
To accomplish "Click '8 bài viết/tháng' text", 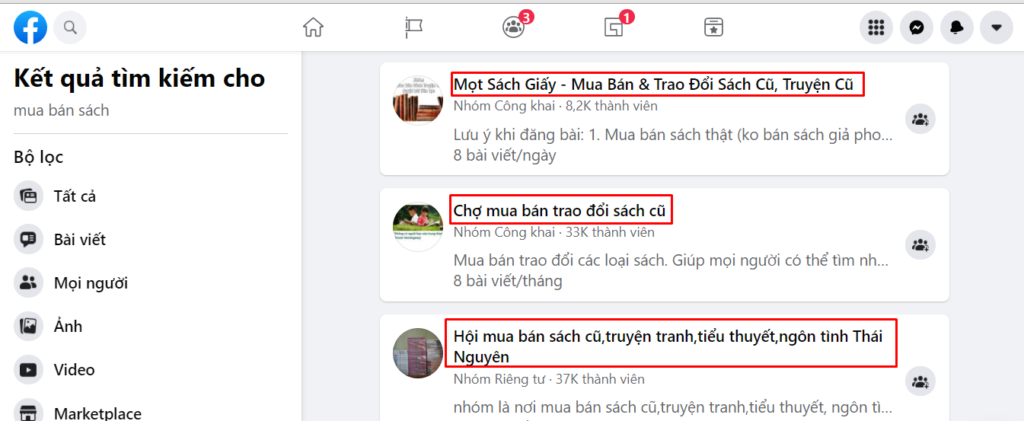I will pos(507,281).
